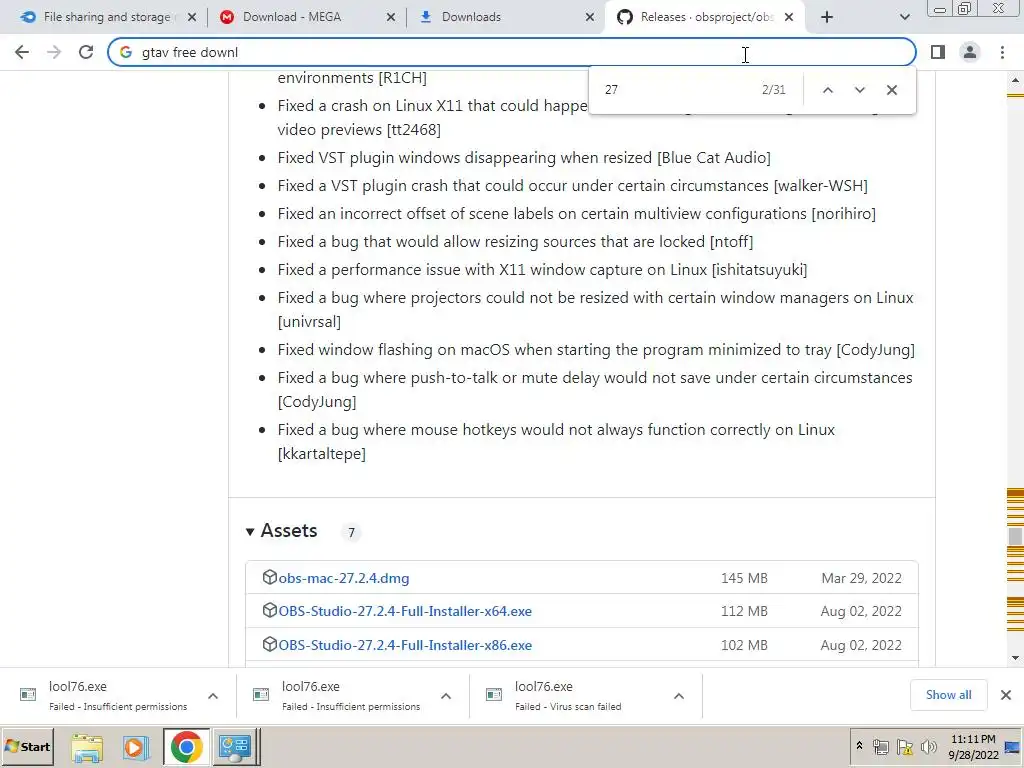
Task: Download OBS-Studio-27.2.4-Full-Installer-x64.exe
Action: pyautogui.click(x=405, y=611)
